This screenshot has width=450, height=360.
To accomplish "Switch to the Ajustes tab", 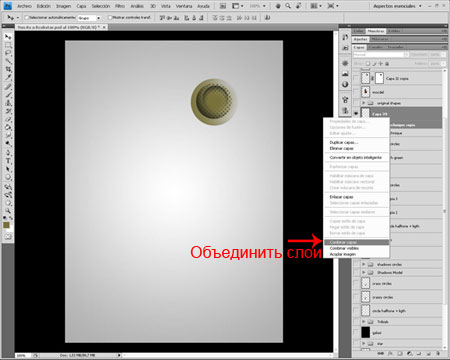I will point(361,39).
